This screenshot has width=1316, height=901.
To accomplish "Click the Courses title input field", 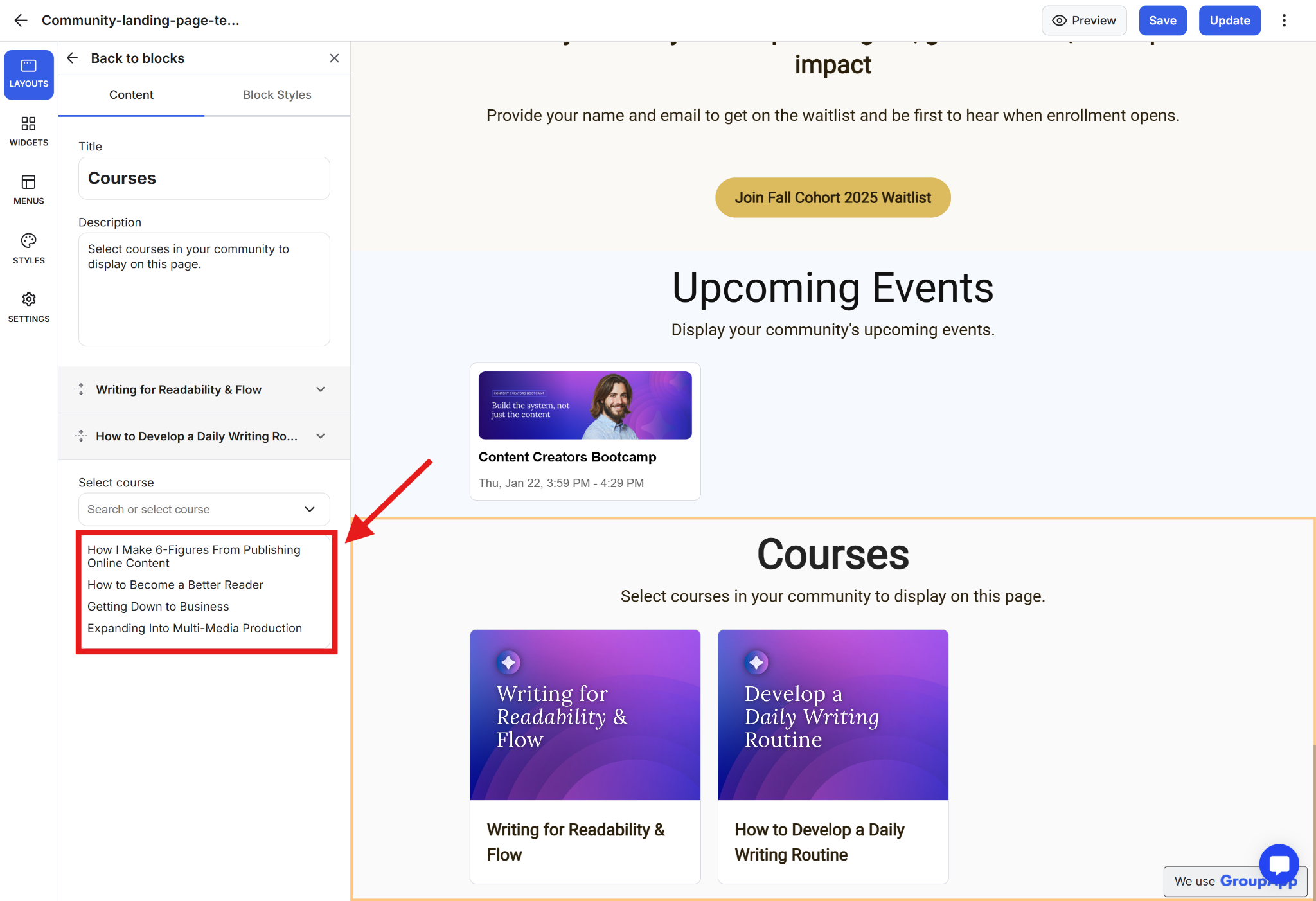I will (x=204, y=179).
